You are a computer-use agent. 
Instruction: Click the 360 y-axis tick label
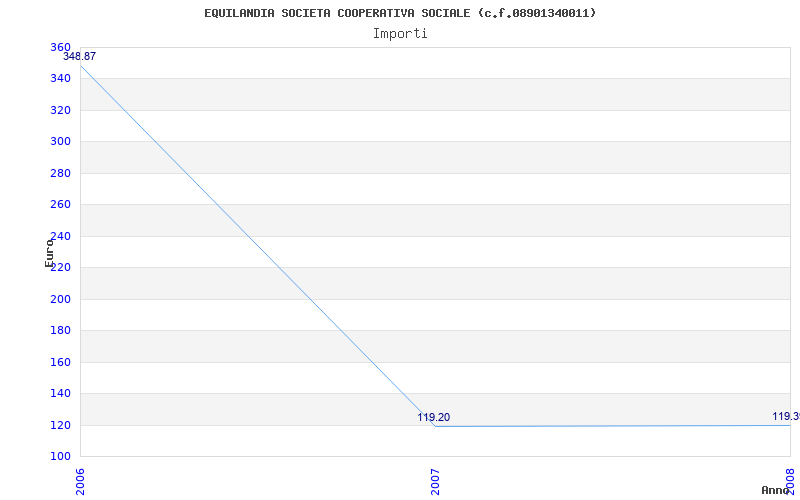(60, 47)
